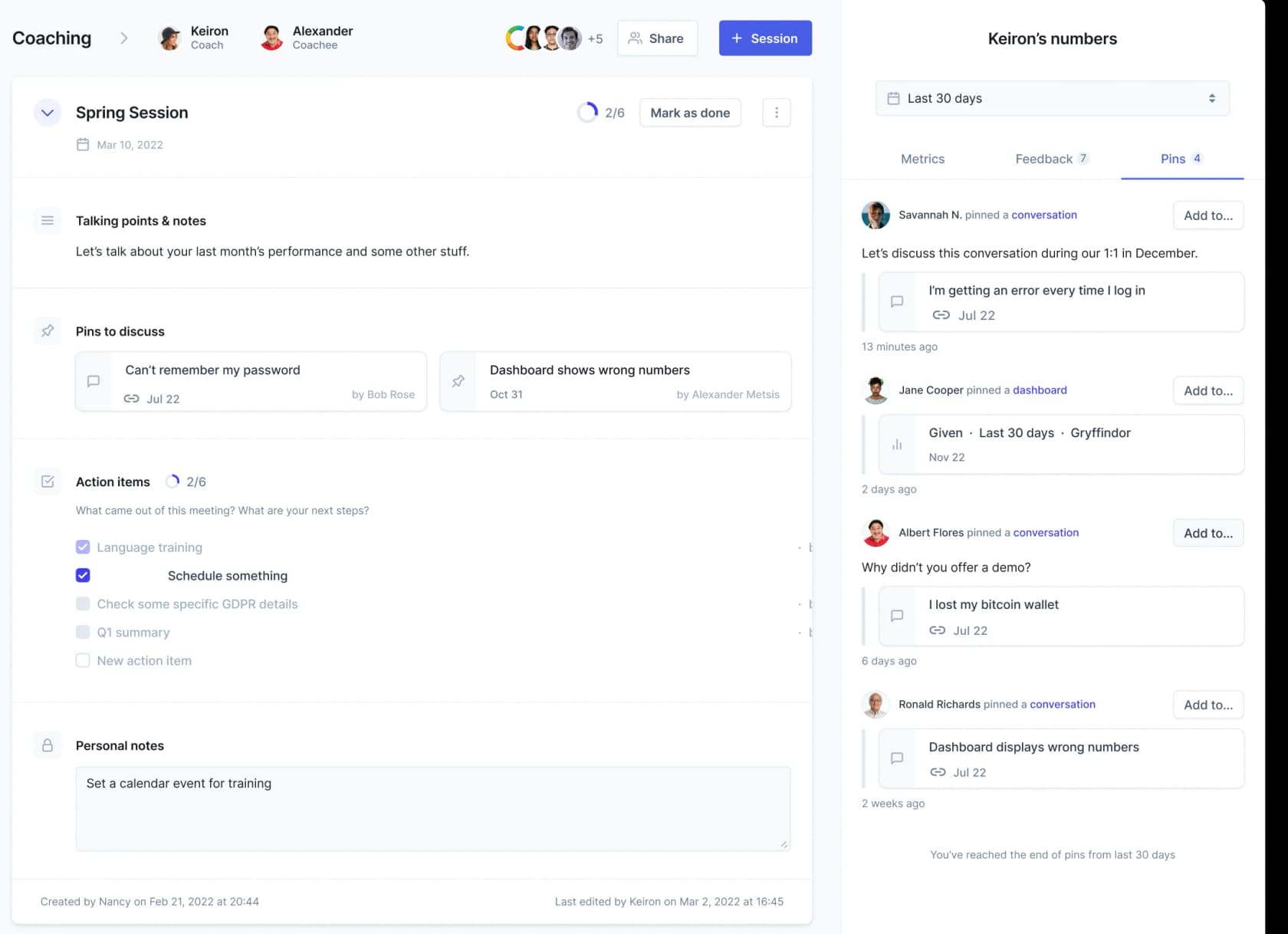The width and height of the screenshot is (1288, 934).
Task: Click the calendar icon beside Mar 10, 2022
Action: 83,145
